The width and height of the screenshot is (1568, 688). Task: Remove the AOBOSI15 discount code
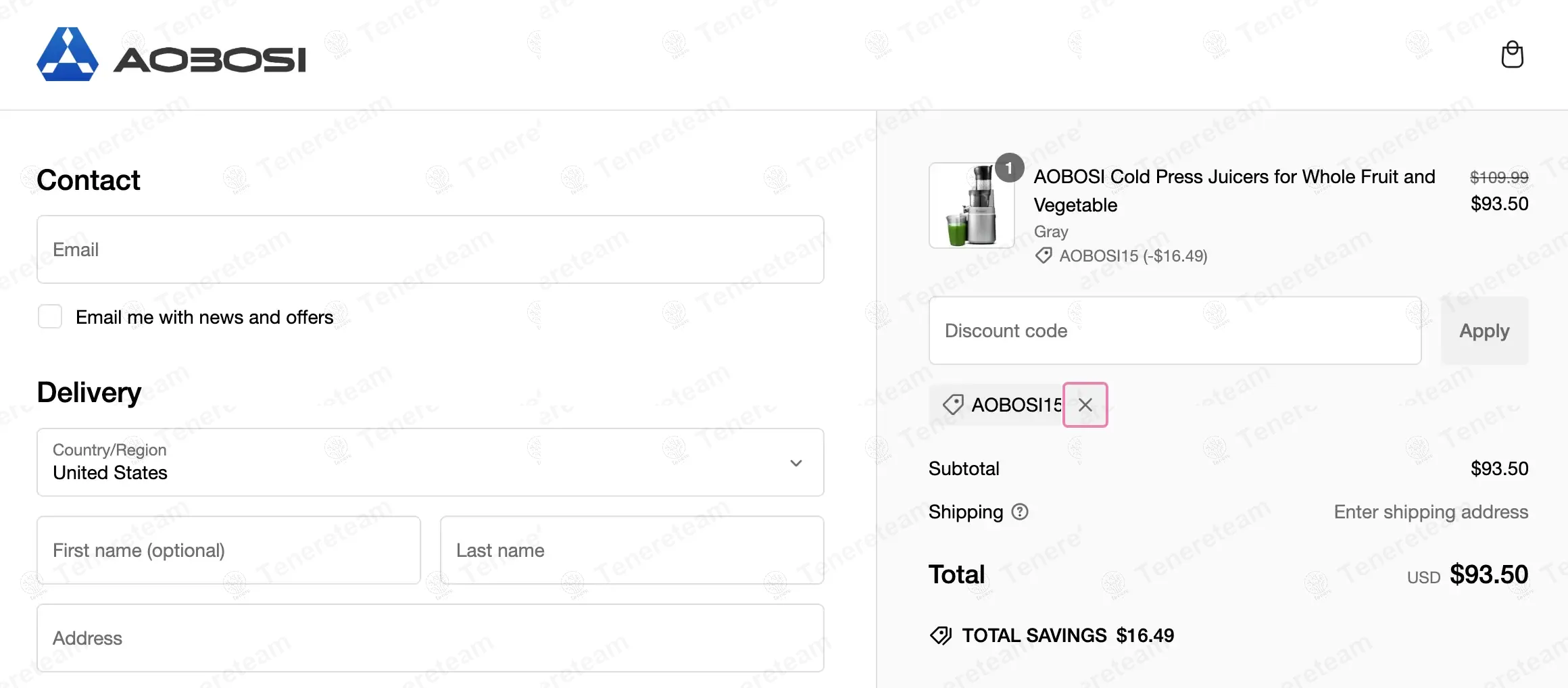(x=1085, y=405)
